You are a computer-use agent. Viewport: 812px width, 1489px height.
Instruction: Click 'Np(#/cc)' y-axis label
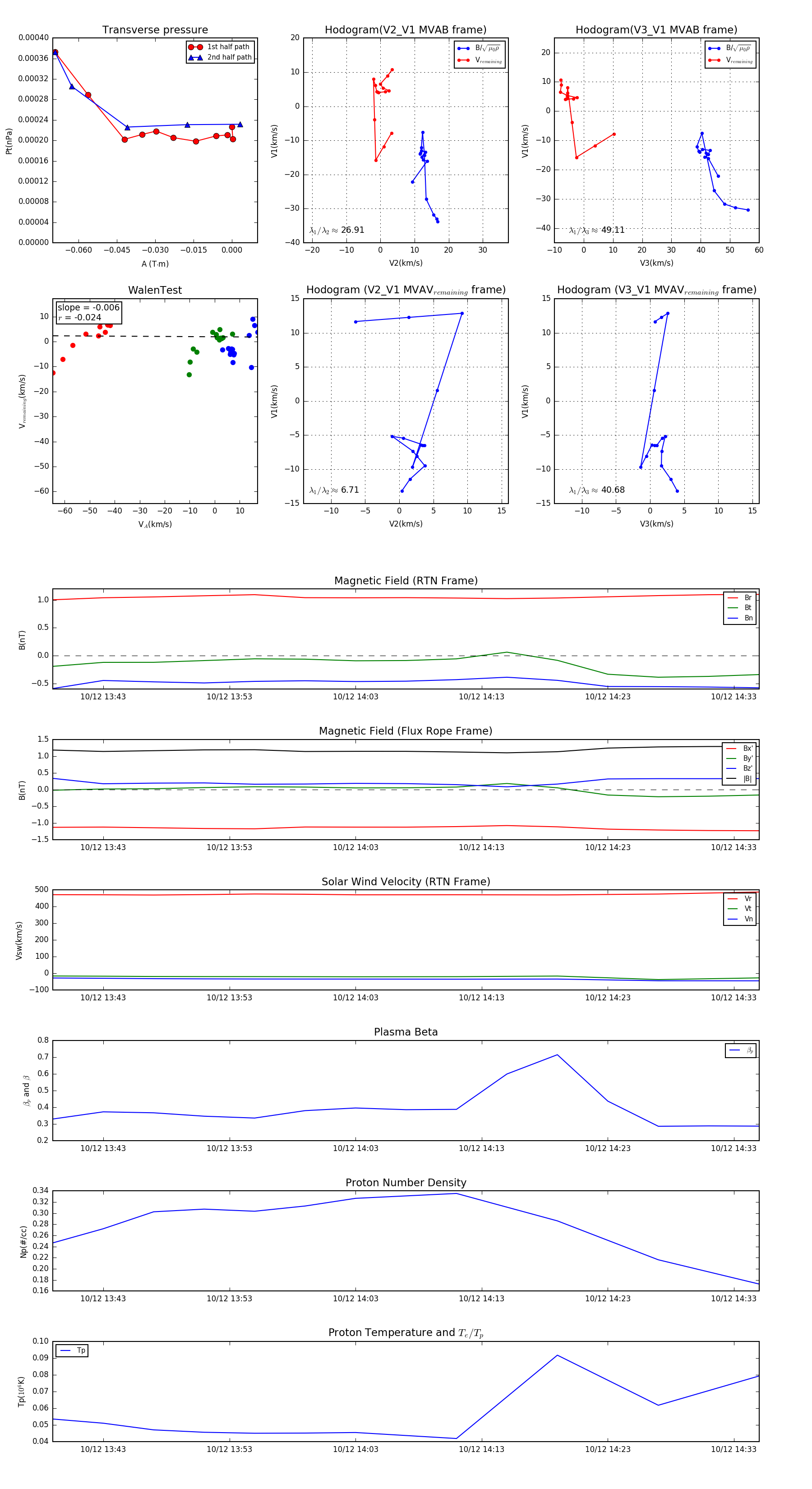(23, 1241)
